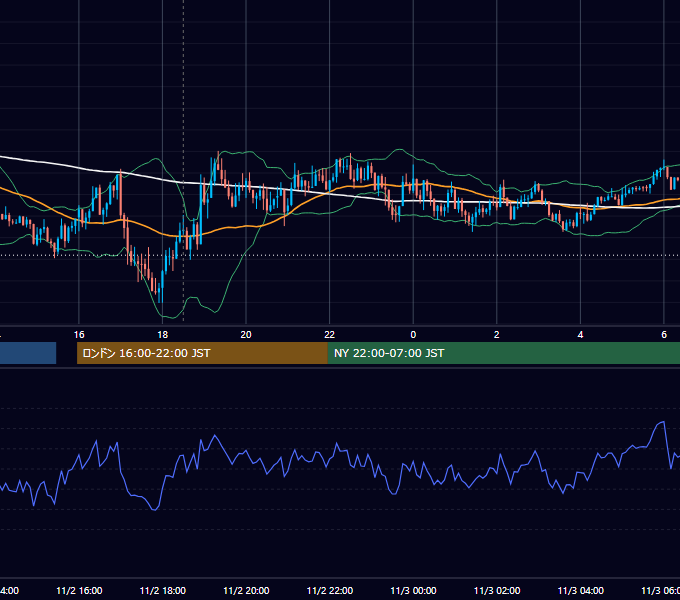Click the hour label 4 on upper axis
The image size is (680, 600).
pos(580,335)
